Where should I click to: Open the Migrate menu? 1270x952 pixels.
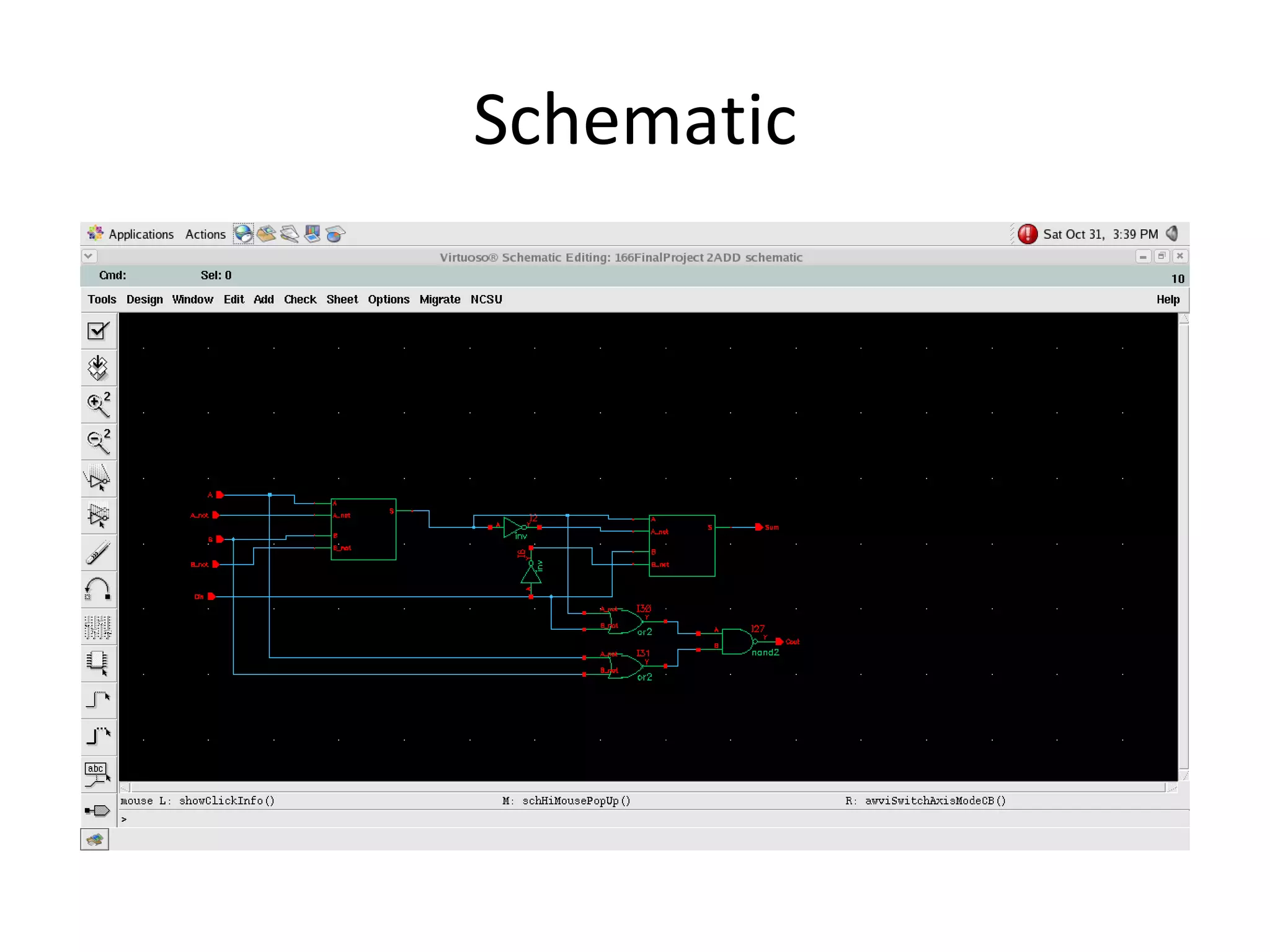pos(440,299)
